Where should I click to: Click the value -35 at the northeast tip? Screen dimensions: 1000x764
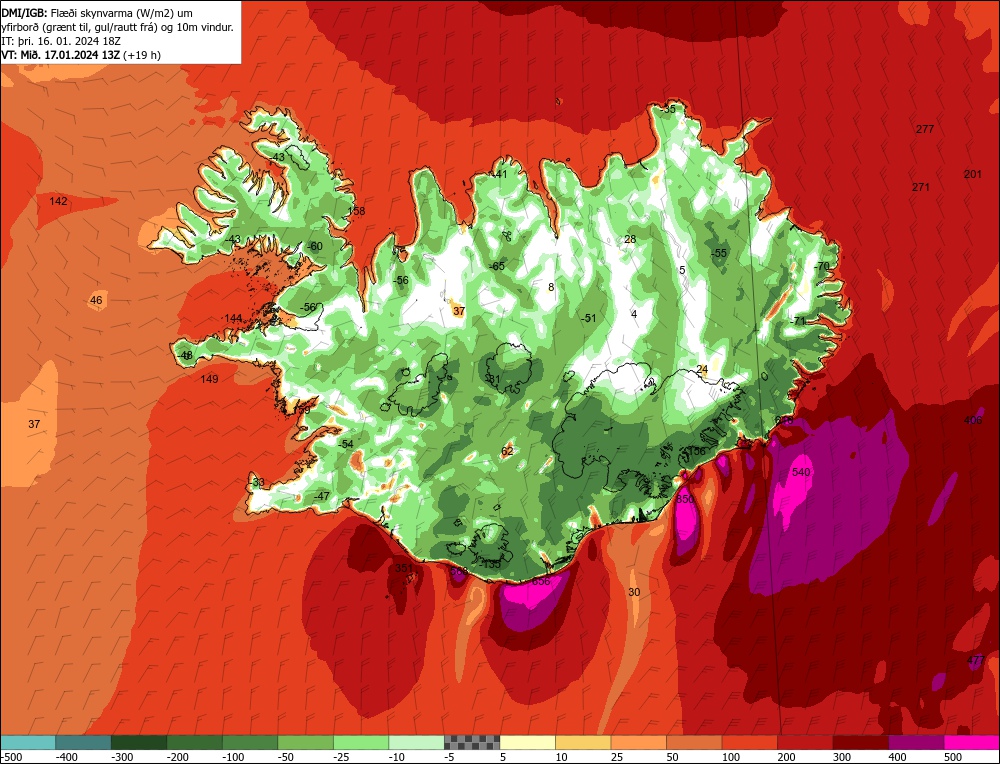pyautogui.click(x=668, y=109)
